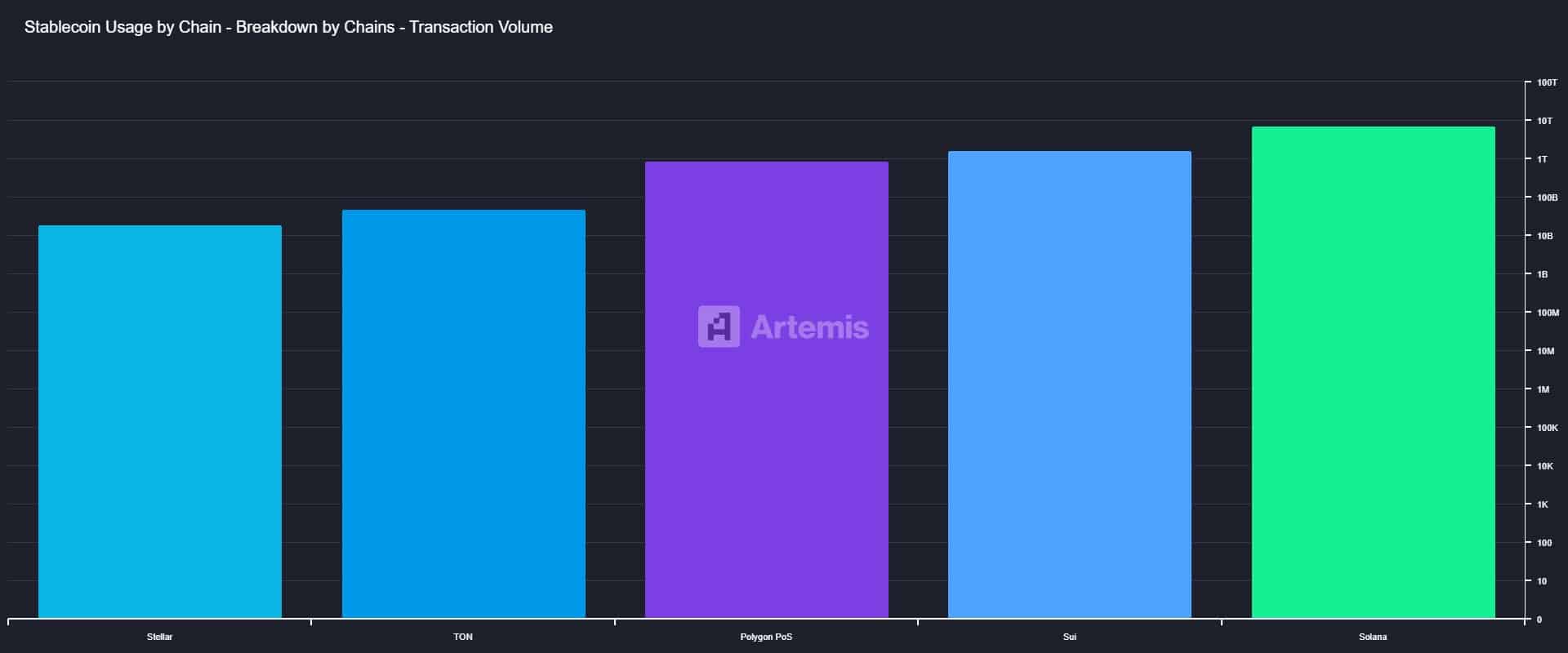Click the TON x-axis label
The height and width of the screenshot is (653, 1568).
pos(463,637)
